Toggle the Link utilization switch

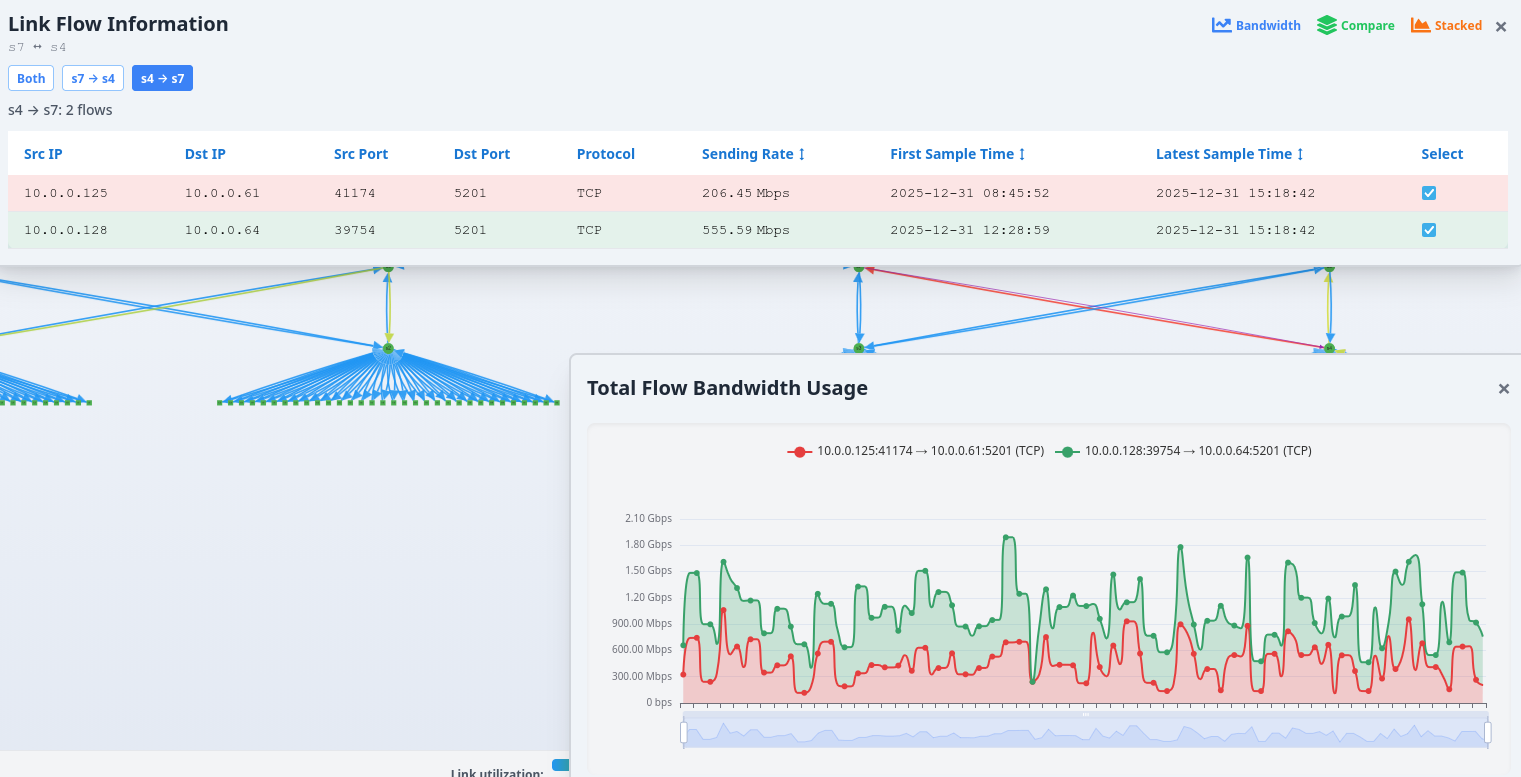click(560, 766)
